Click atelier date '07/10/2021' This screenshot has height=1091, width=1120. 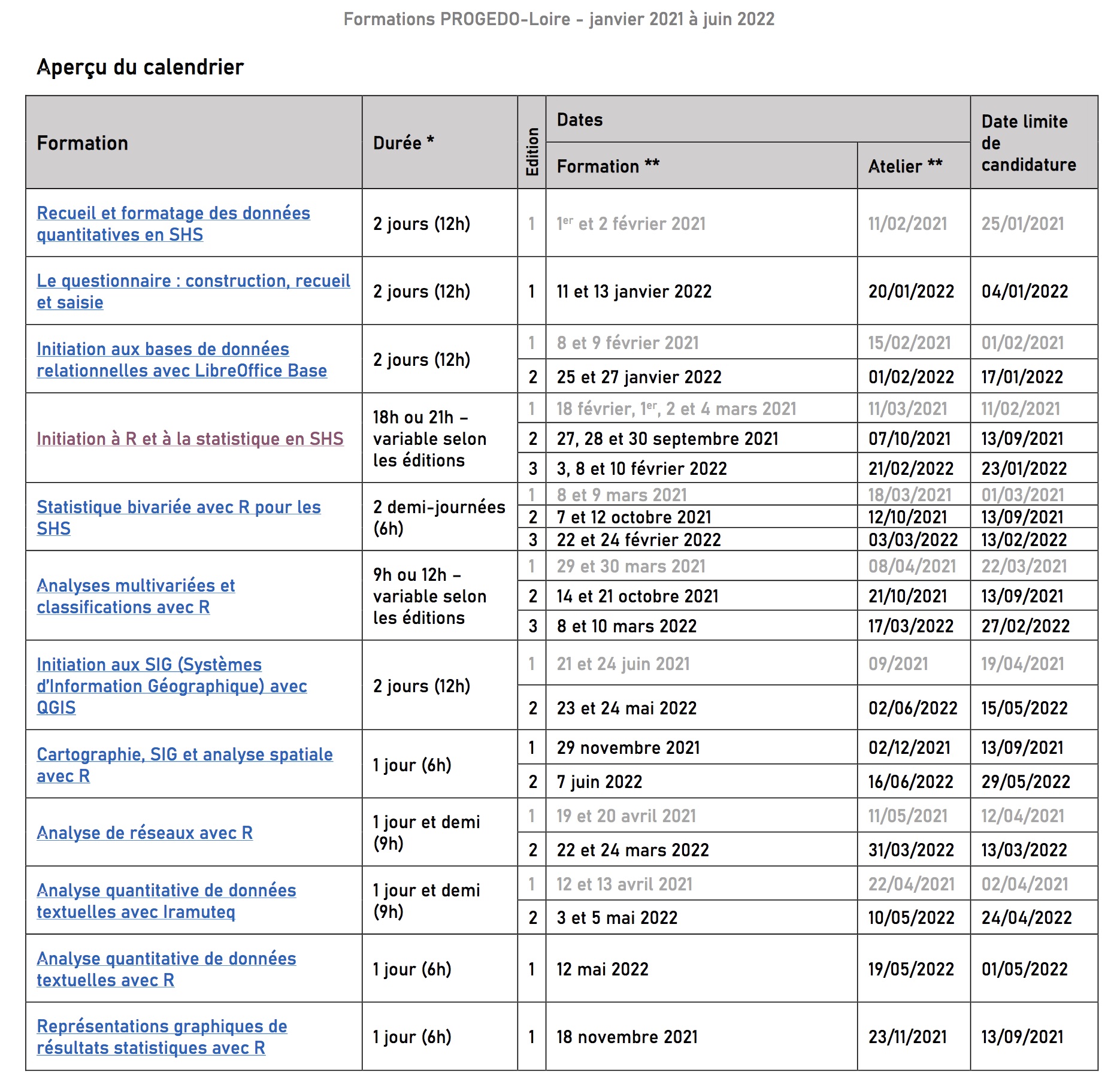click(909, 438)
